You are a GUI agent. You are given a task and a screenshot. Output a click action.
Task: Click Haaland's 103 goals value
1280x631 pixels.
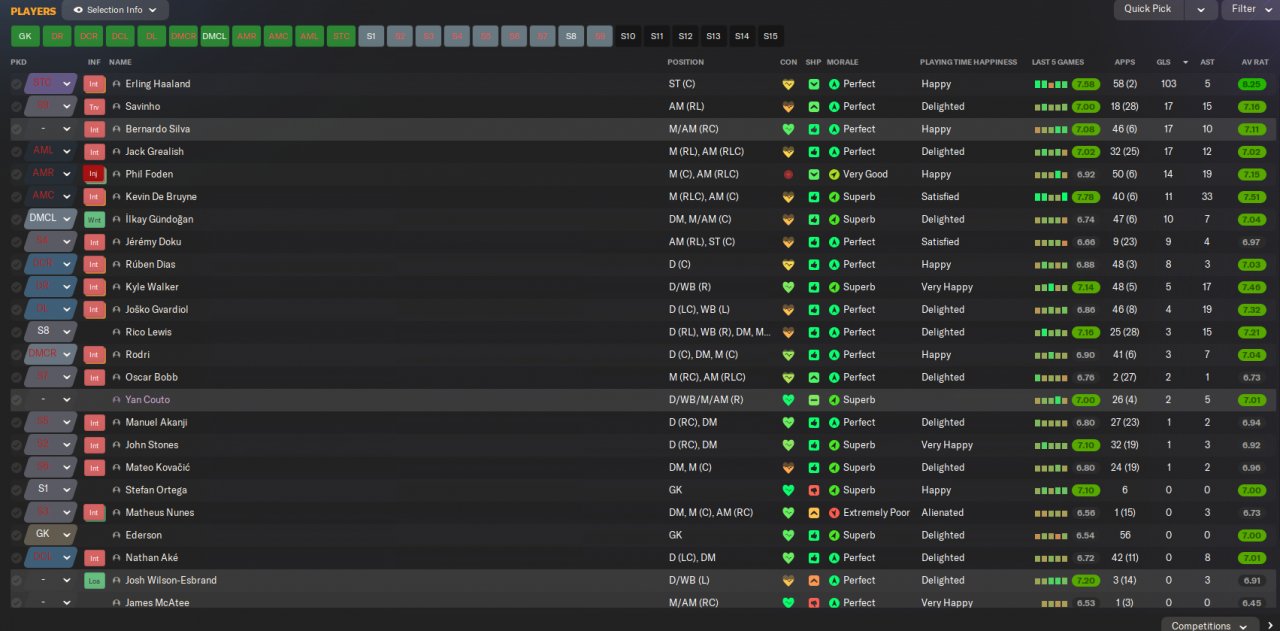[1168, 84]
